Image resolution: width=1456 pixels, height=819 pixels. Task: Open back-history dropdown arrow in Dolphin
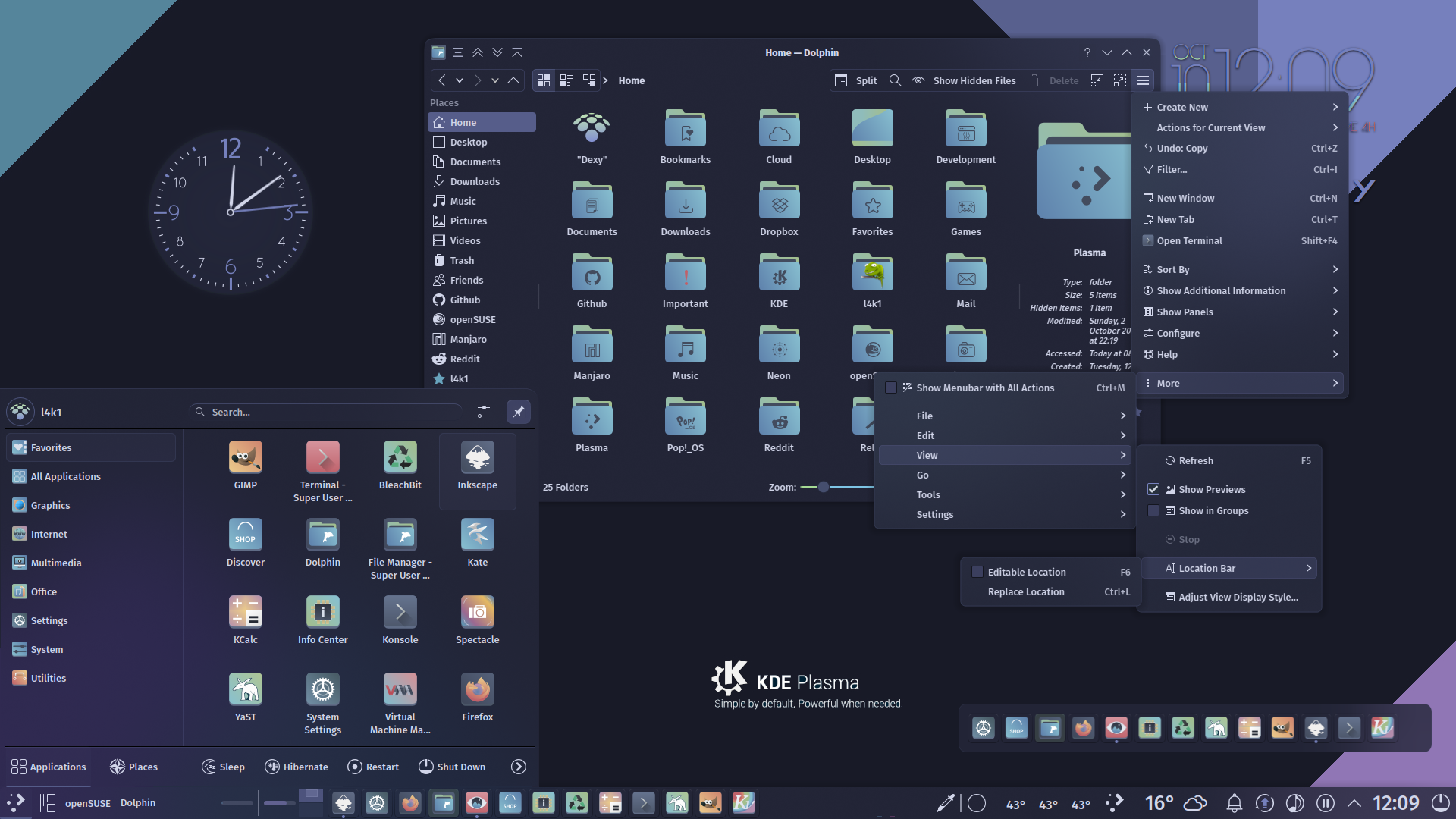click(460, 80)
